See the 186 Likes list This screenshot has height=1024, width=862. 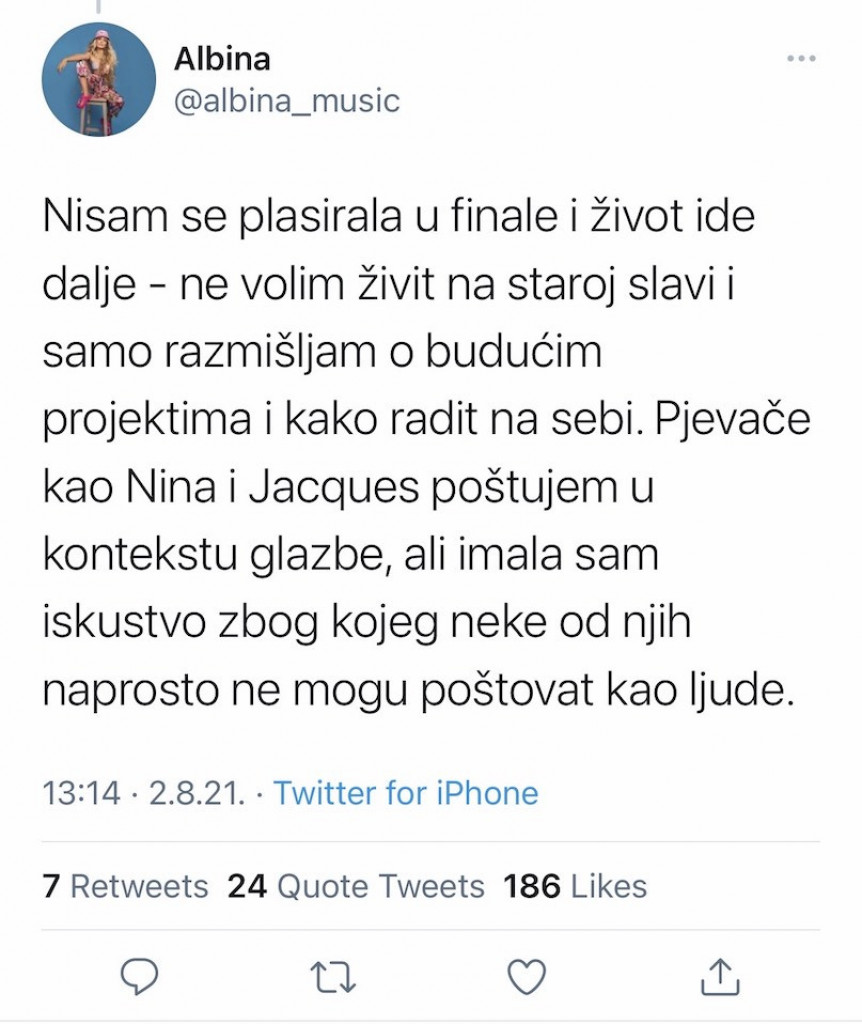(x=575, y=886)
